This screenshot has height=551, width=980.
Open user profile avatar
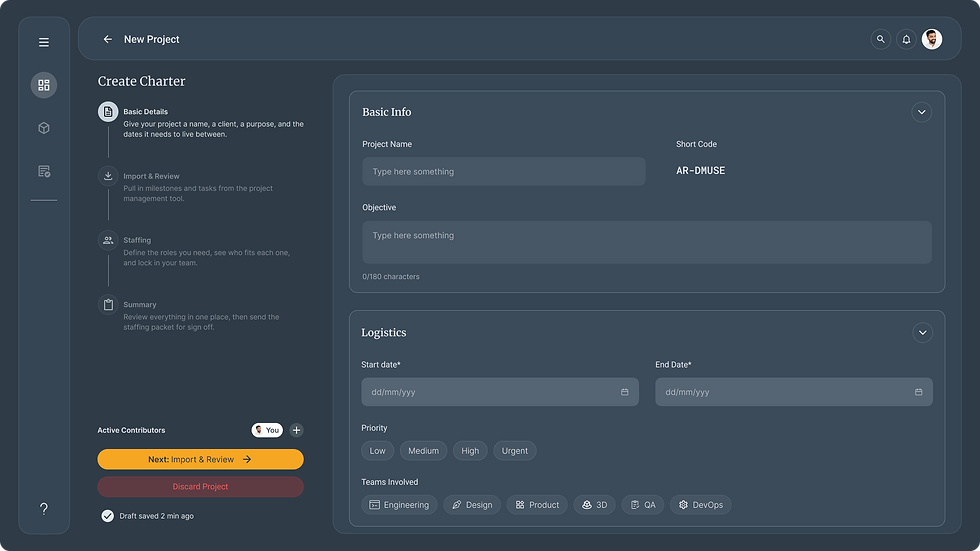point(932,39)
